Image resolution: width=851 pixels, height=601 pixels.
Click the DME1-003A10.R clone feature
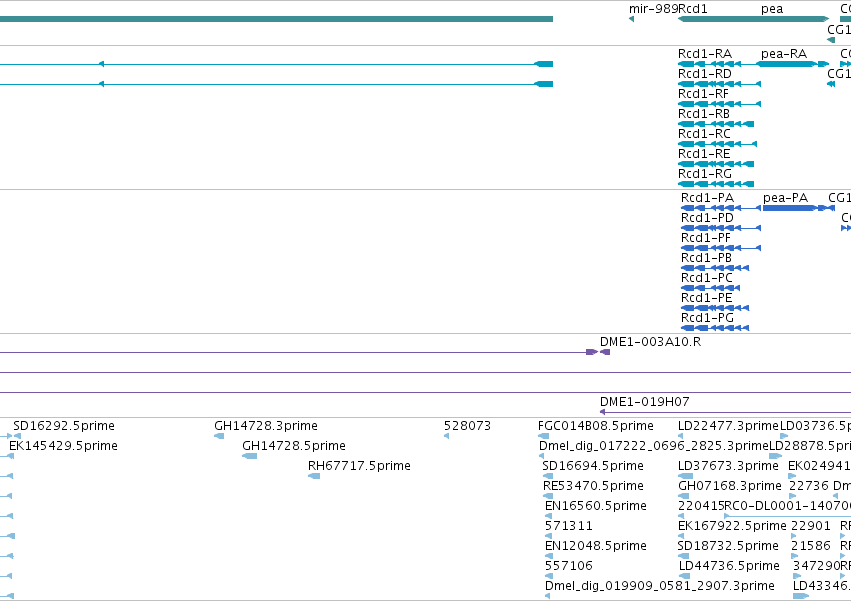605,352
